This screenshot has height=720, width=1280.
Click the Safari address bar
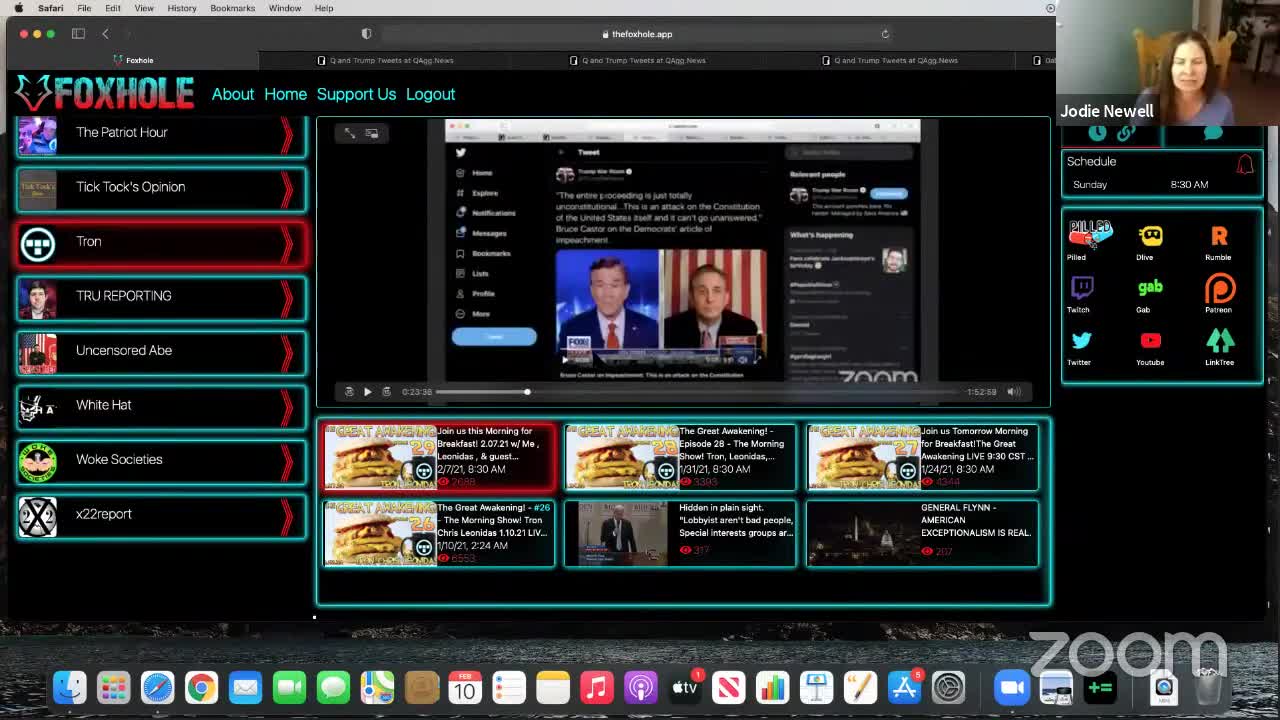(636, 34)
